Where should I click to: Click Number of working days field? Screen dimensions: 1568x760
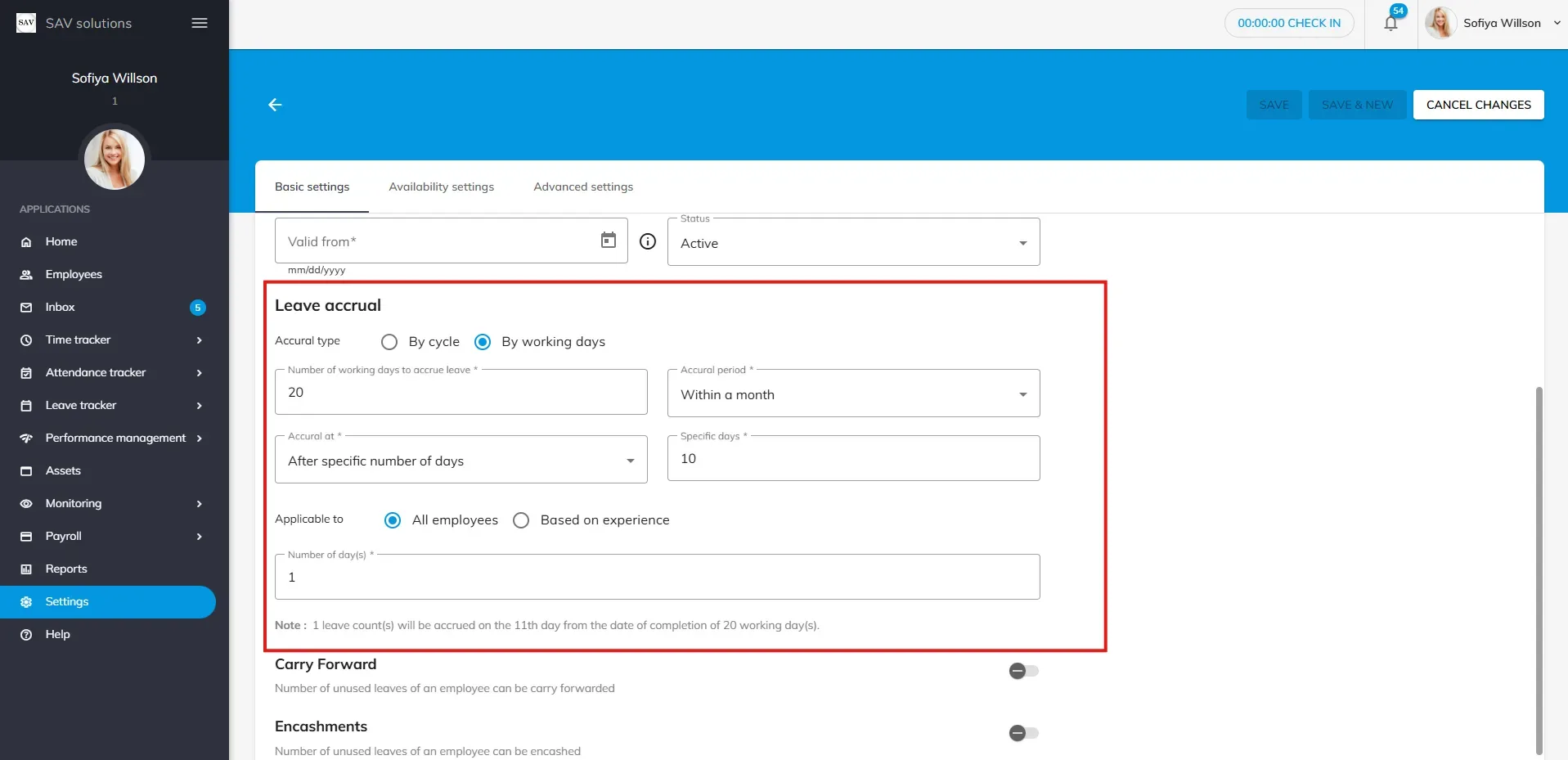click(461, 392)
